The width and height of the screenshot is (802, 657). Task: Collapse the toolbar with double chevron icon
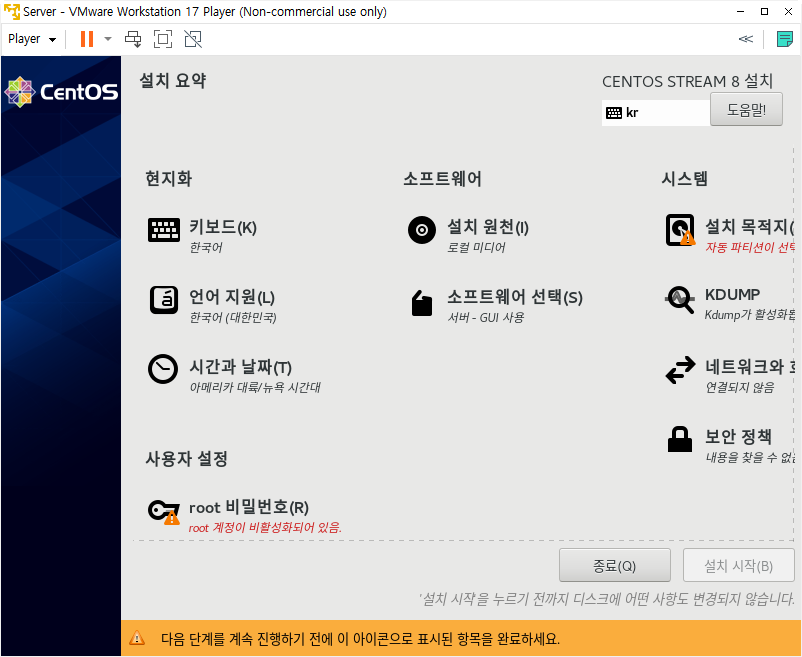[x=746, y=39]
